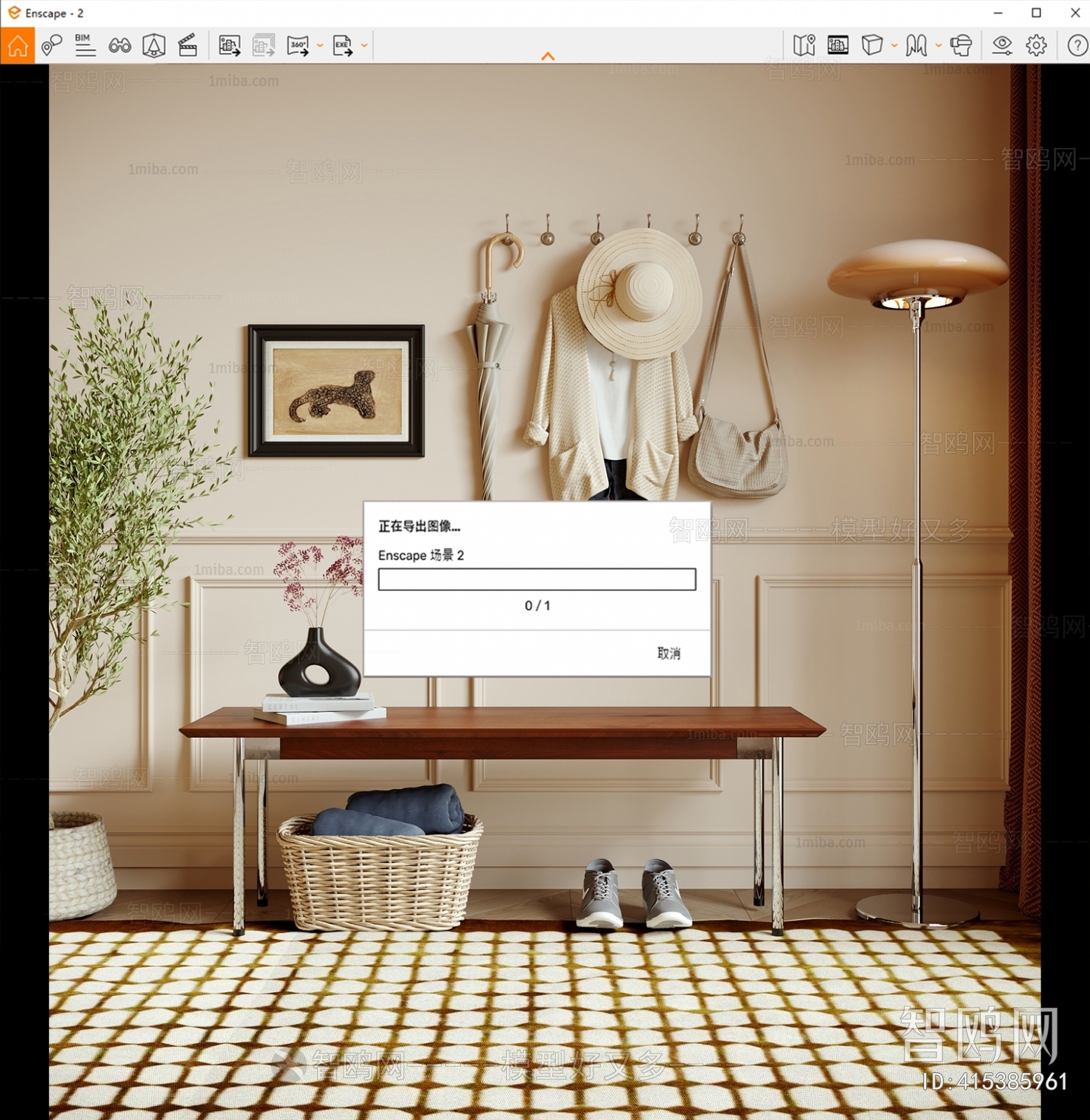This screenshot has width=1090, height=1120.
Task: Collapse the toolbar with orange chevron
Action: 548,56
